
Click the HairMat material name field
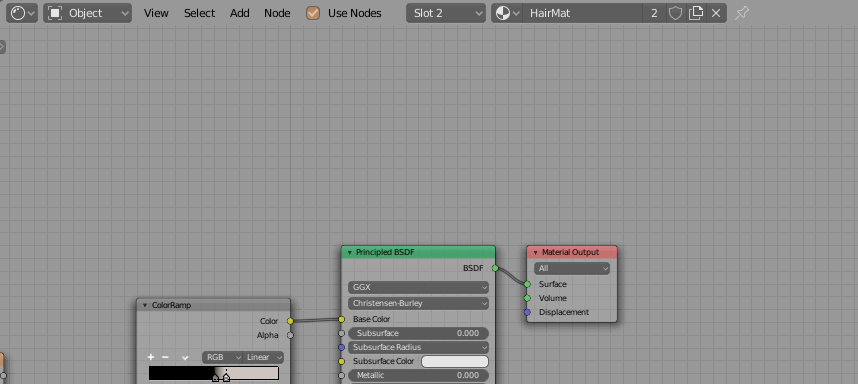583,13
